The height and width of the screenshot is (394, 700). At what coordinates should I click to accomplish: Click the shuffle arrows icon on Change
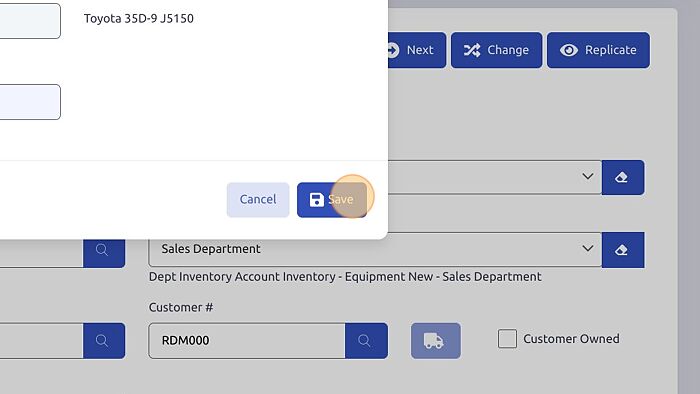[472, 50]
